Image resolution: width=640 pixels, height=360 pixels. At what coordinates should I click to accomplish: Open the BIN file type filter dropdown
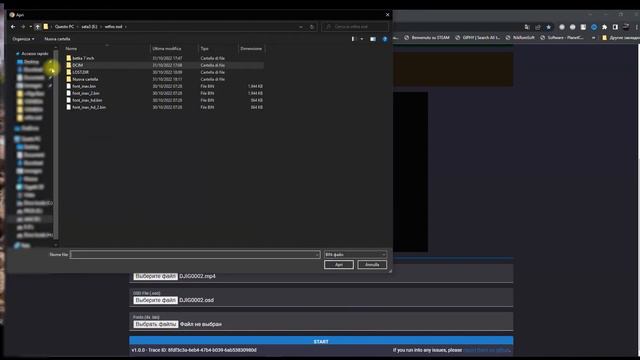[x=355, y=254]
